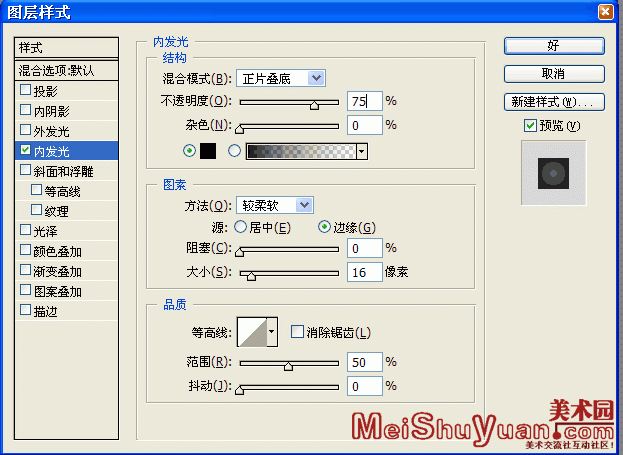Click the 抖动 jitter slider handle
Viewport: 623px width, 455px height.
[x=239, y=390]
